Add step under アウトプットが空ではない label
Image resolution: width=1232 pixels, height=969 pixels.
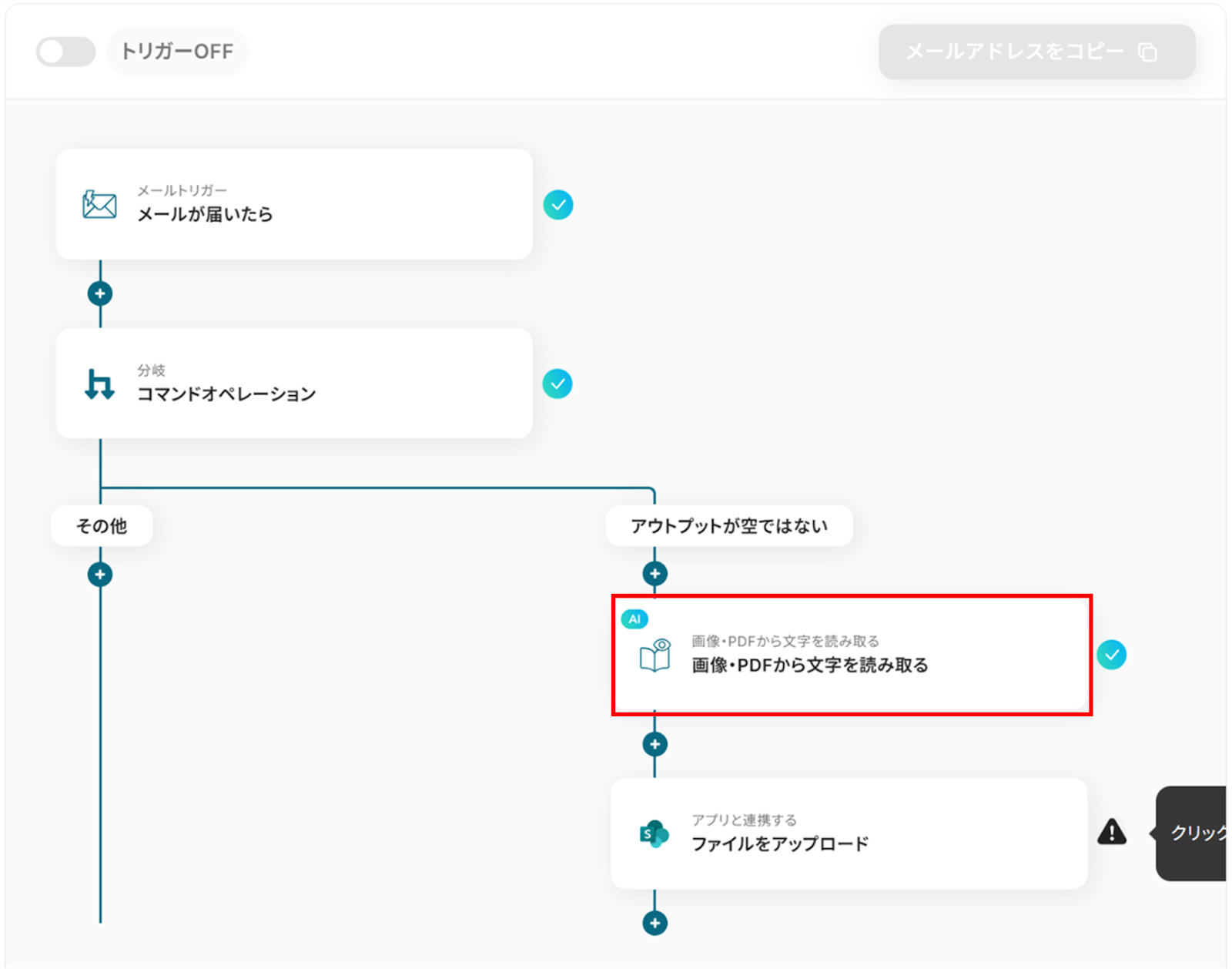[x=655, y=574]
